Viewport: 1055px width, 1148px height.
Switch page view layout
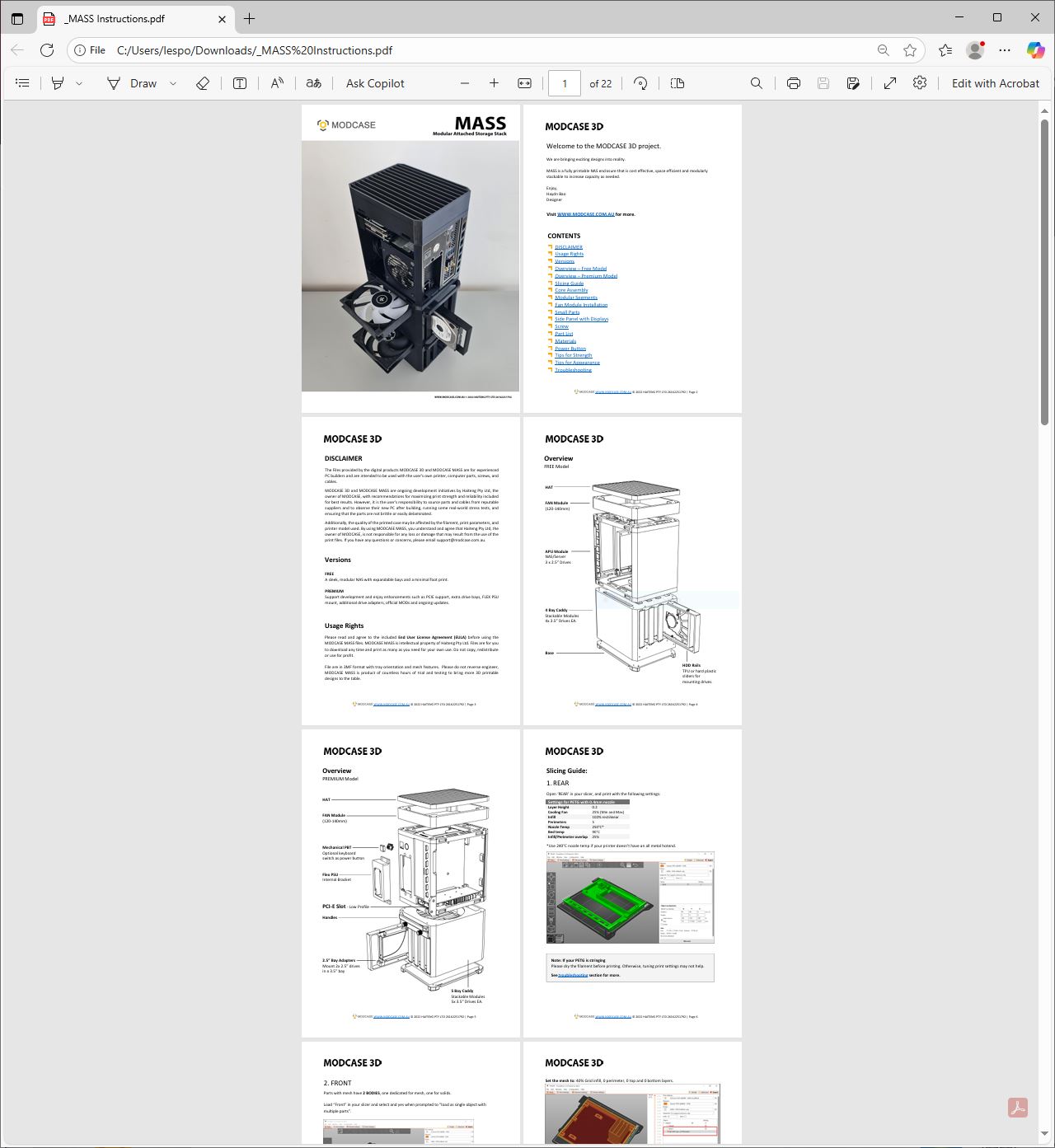(x=678, y=83)
